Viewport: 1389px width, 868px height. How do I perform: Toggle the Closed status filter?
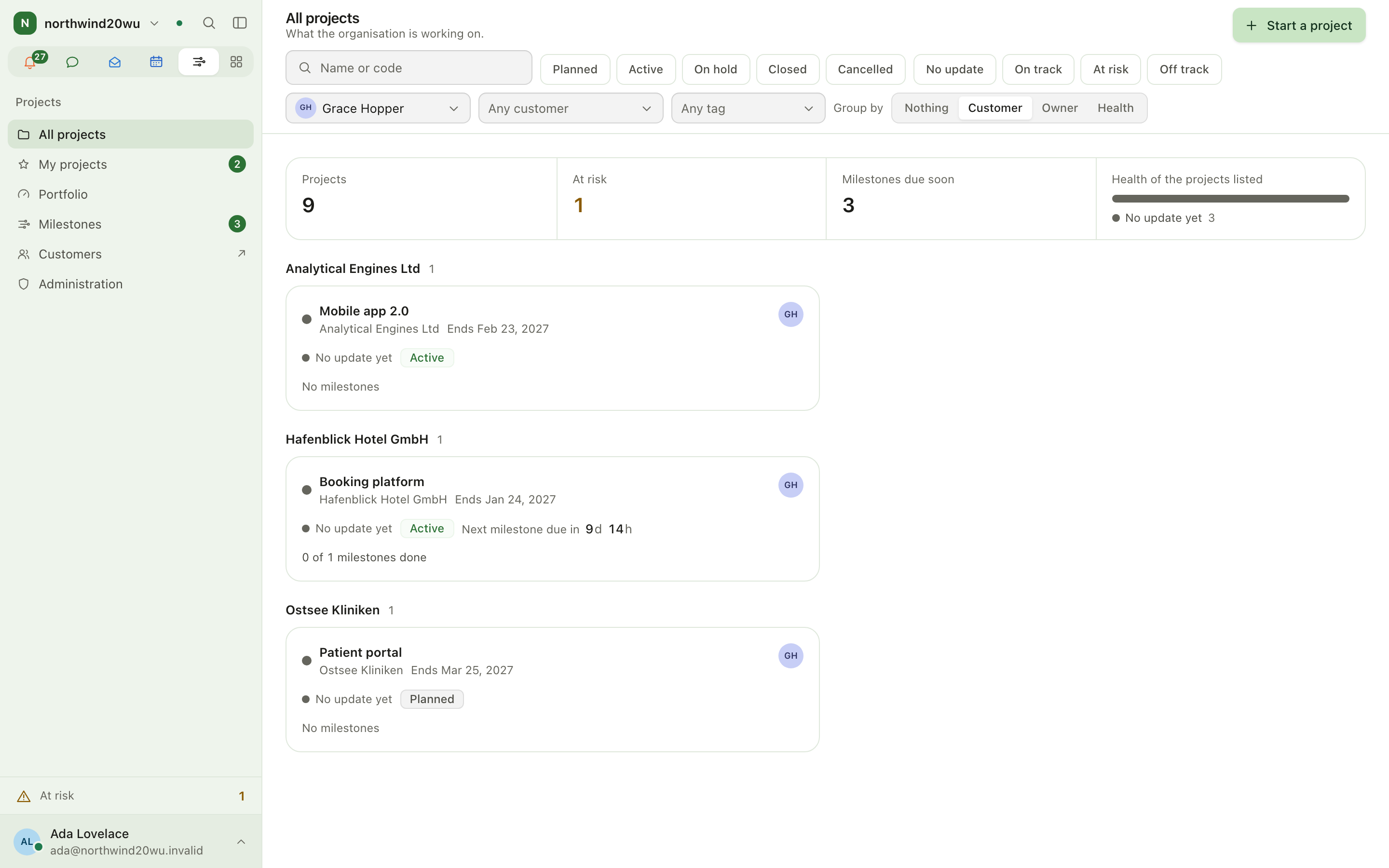click(x=788, y=69)
